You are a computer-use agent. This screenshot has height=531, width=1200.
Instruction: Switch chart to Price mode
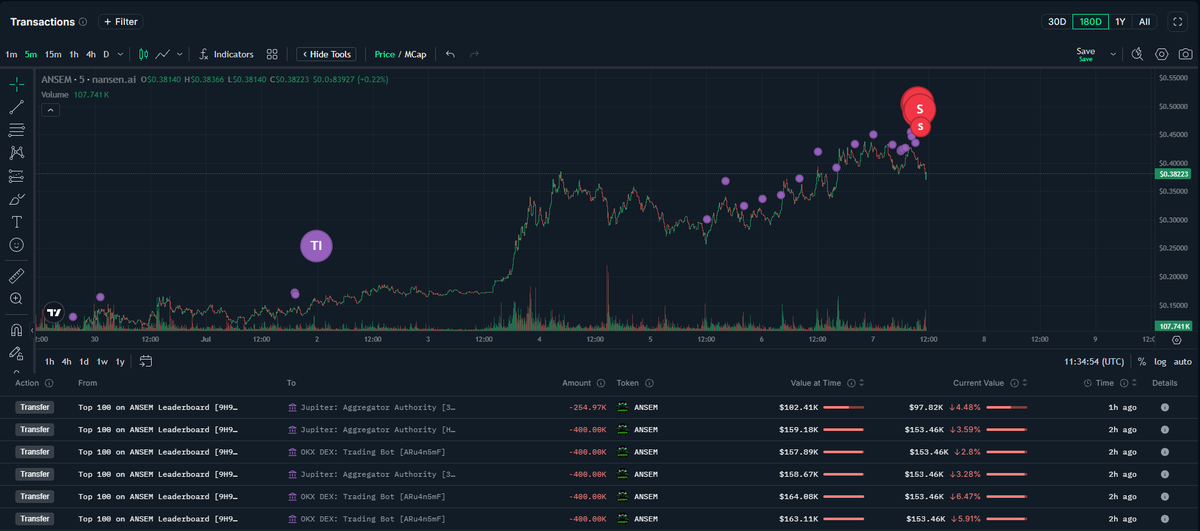click(384, 54)
